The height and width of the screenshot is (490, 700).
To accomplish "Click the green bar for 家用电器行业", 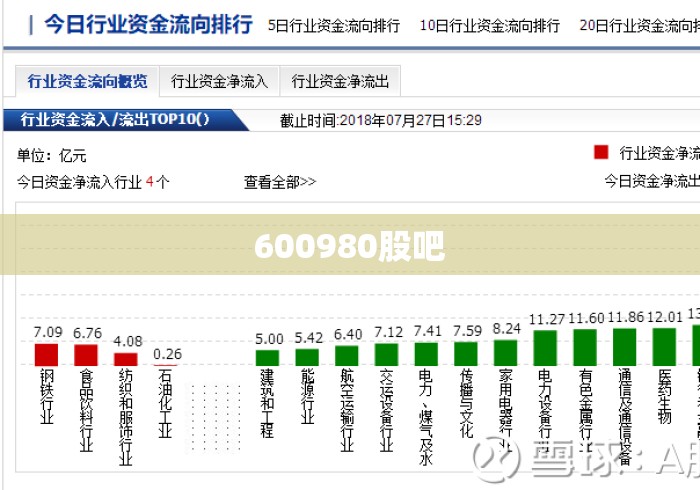I will point(505,353).
